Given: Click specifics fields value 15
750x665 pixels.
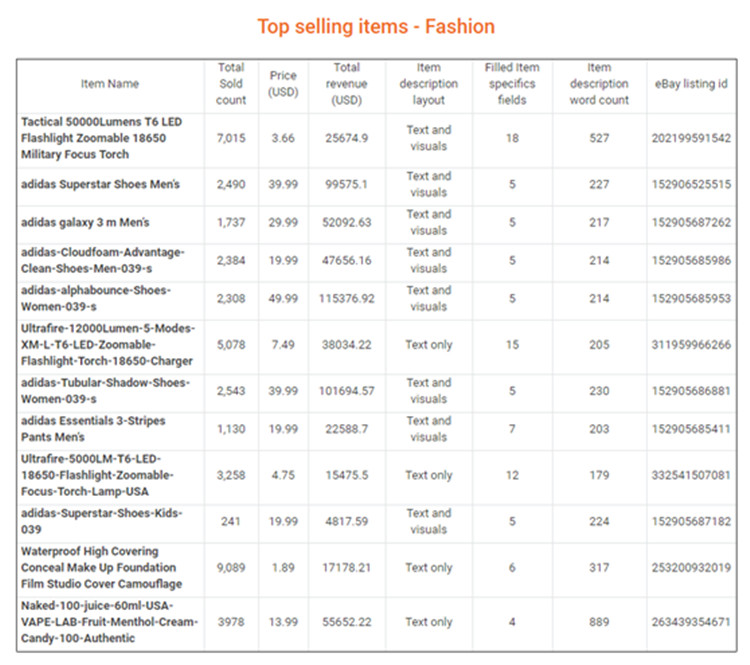Looking at the screenshot, I should coord(512,345).
